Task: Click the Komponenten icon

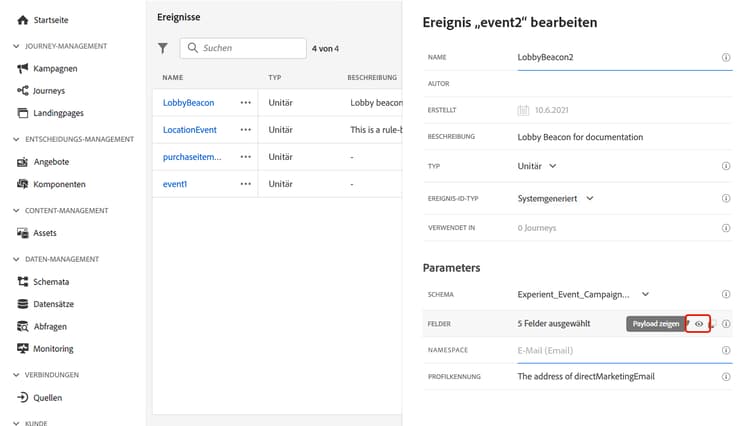Action: 22,184
